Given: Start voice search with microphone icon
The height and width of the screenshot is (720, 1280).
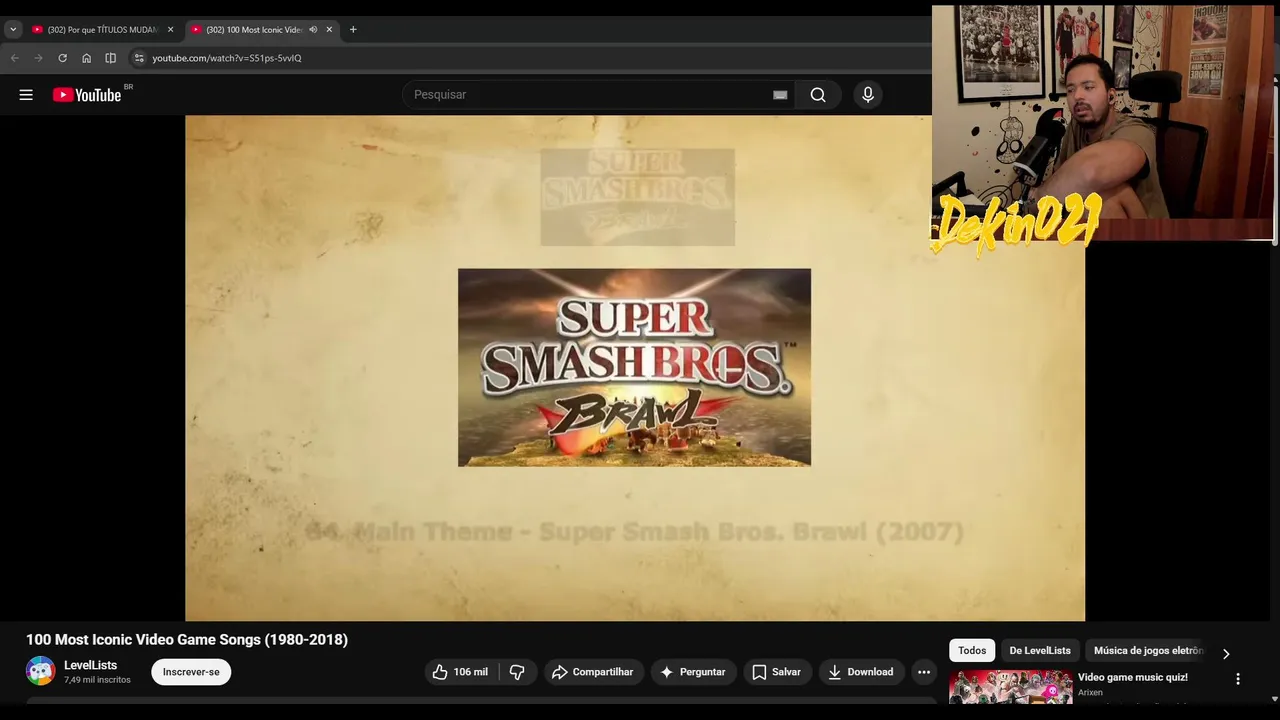Looking at the screenshot, I should [868, 95].
